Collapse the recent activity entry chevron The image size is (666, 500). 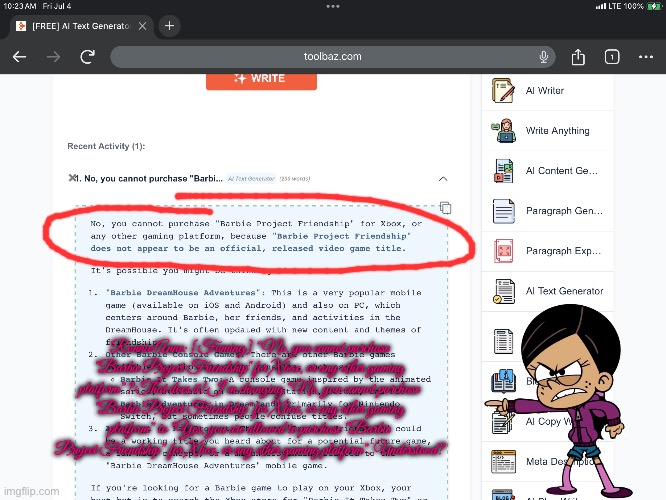(443, 179)
